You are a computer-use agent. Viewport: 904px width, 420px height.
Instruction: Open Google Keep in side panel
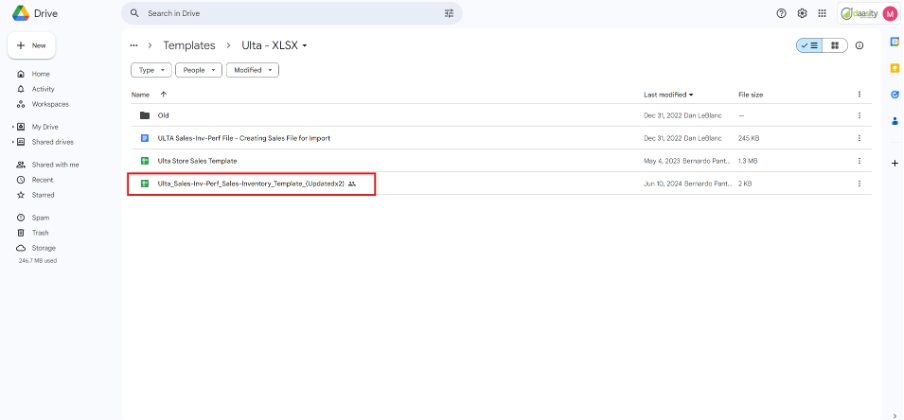pyautogui.click(x=895, y=68)
